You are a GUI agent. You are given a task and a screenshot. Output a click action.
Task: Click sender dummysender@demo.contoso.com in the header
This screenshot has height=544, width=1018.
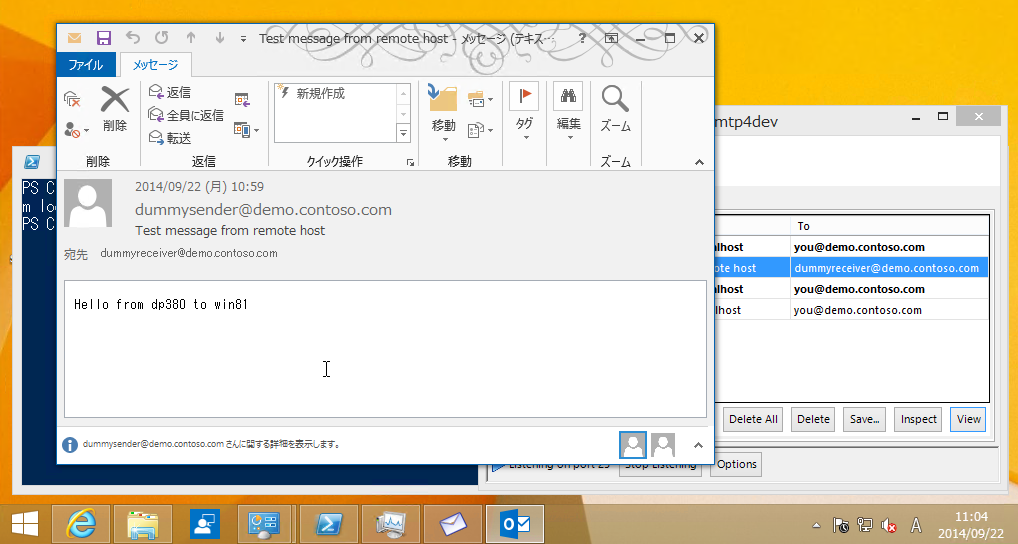(263, 210)
